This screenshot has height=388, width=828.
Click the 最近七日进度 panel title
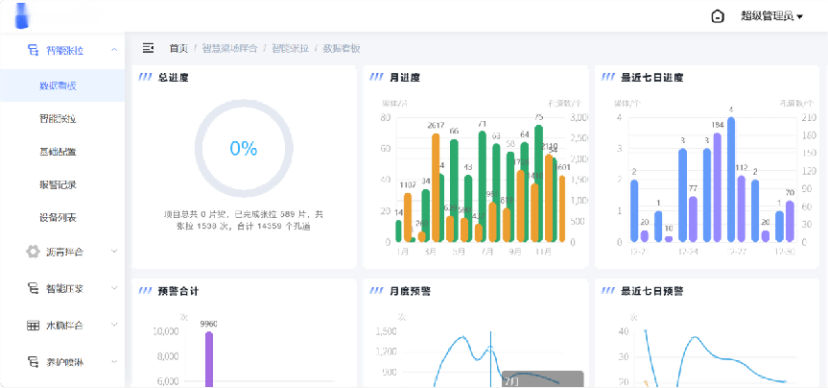[x=652, y=78]
